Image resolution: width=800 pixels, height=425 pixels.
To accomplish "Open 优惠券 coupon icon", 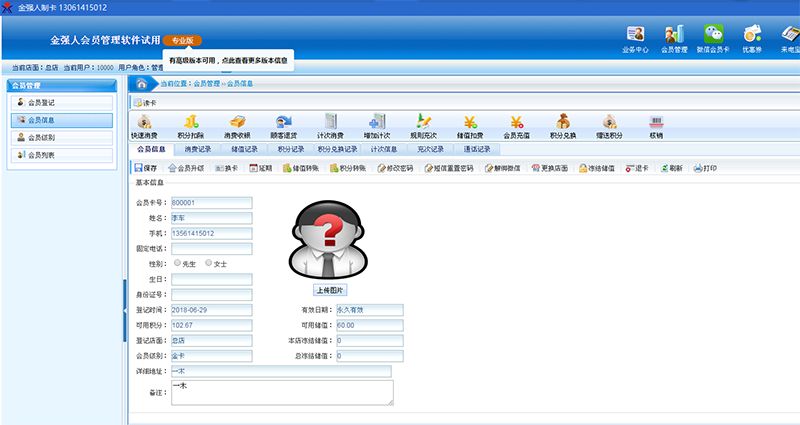I will pyautogui.click(x=752, y=40).
